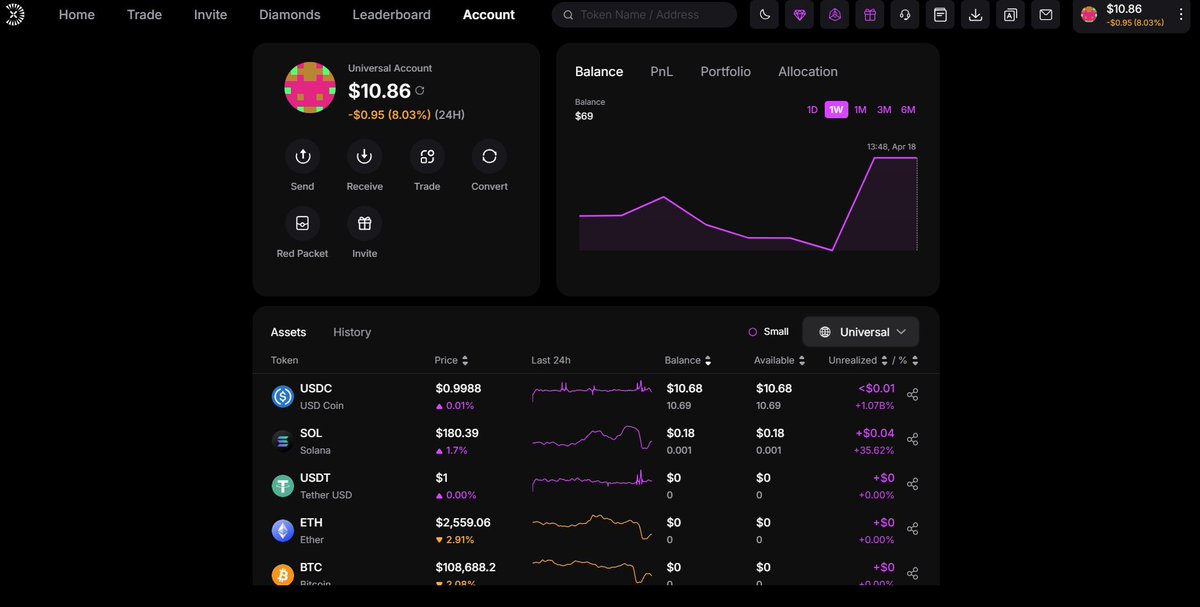Sort by Available column arrows
This screenshot has height=607, width=1200.
click(802, 361)
